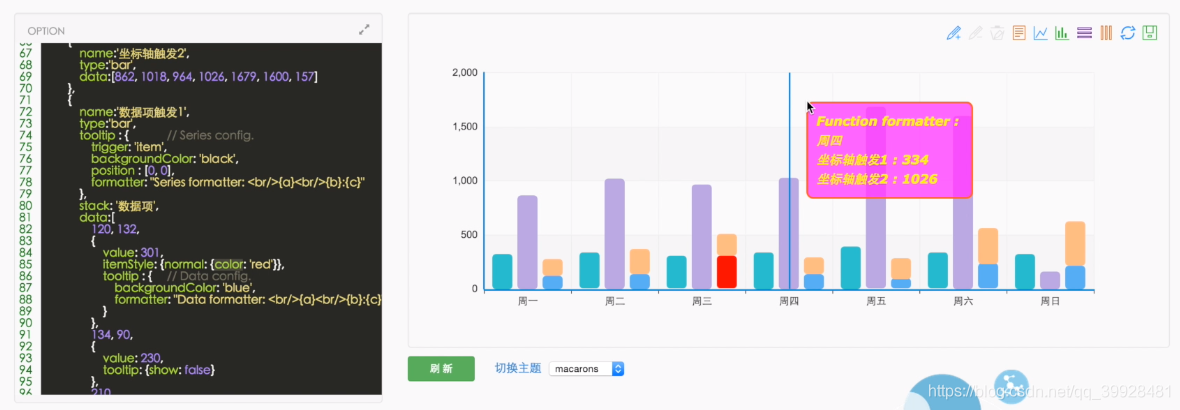Click code line stack: '数据项'

[119, 205]
